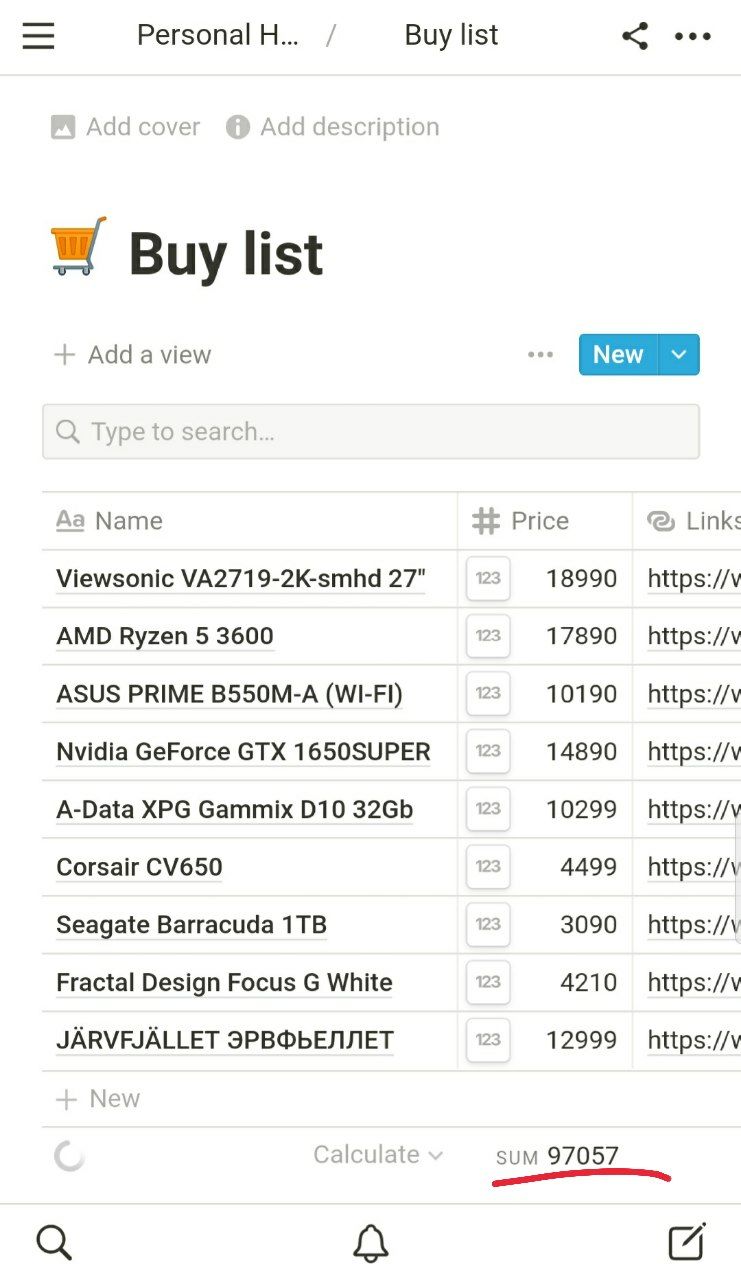The image size is (741, 1280).
Task: Tap the 123 icon in ASUS PRIME row
Action: 488,694
